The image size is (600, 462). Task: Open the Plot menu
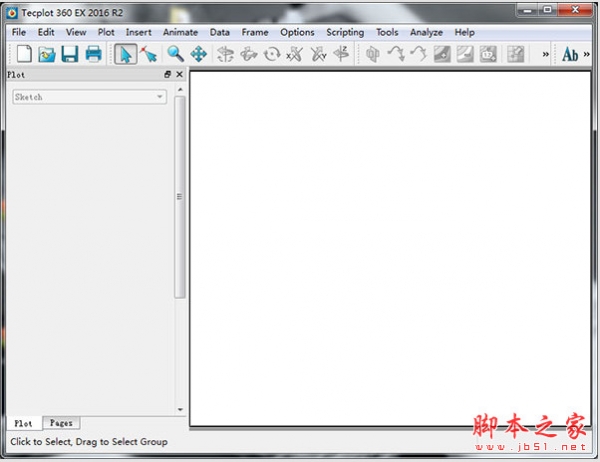click(106, 32)
